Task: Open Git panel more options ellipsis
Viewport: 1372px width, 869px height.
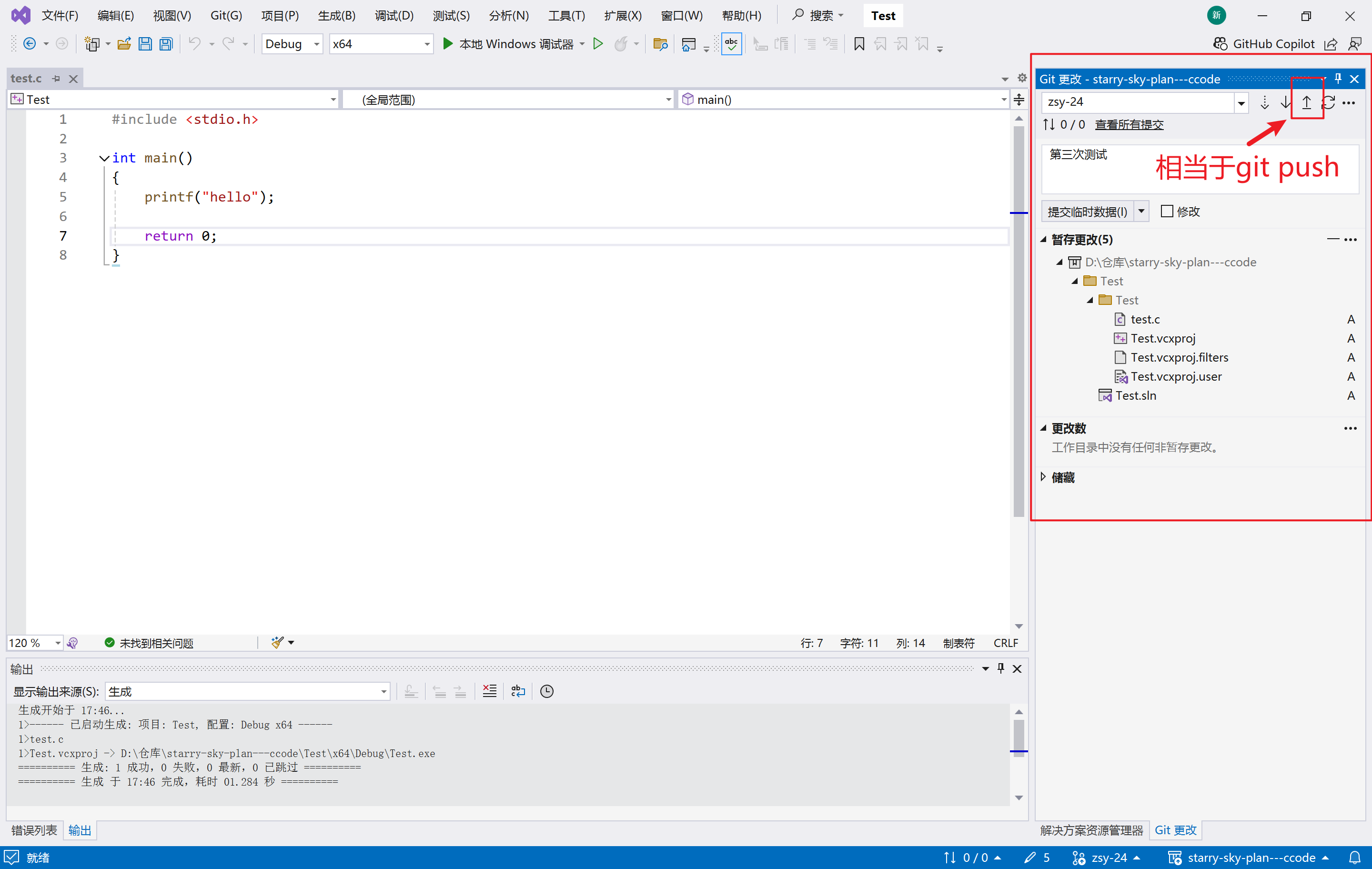Action: click(1349, 103)
